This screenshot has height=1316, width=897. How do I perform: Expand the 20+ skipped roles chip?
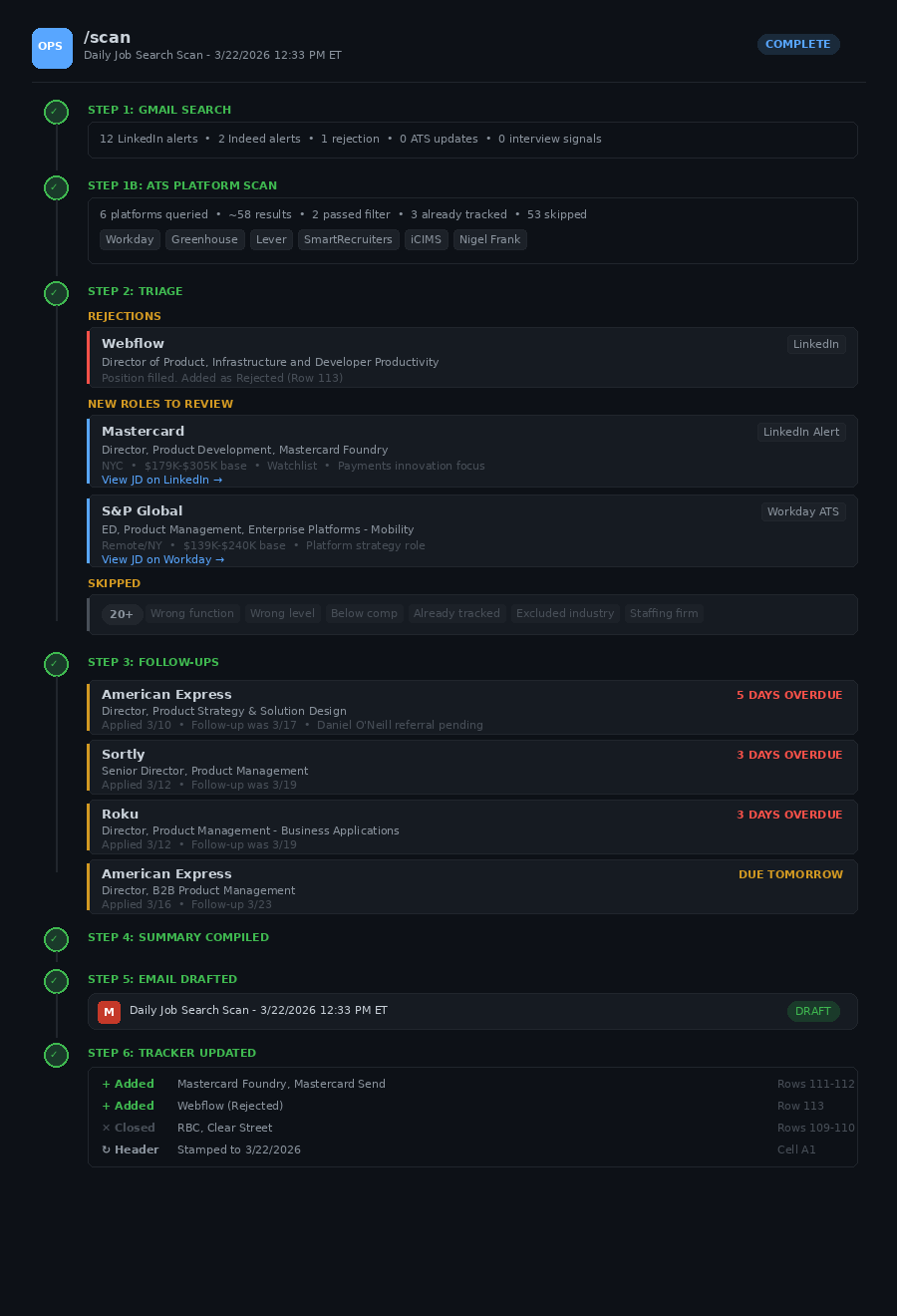(122, 614)
